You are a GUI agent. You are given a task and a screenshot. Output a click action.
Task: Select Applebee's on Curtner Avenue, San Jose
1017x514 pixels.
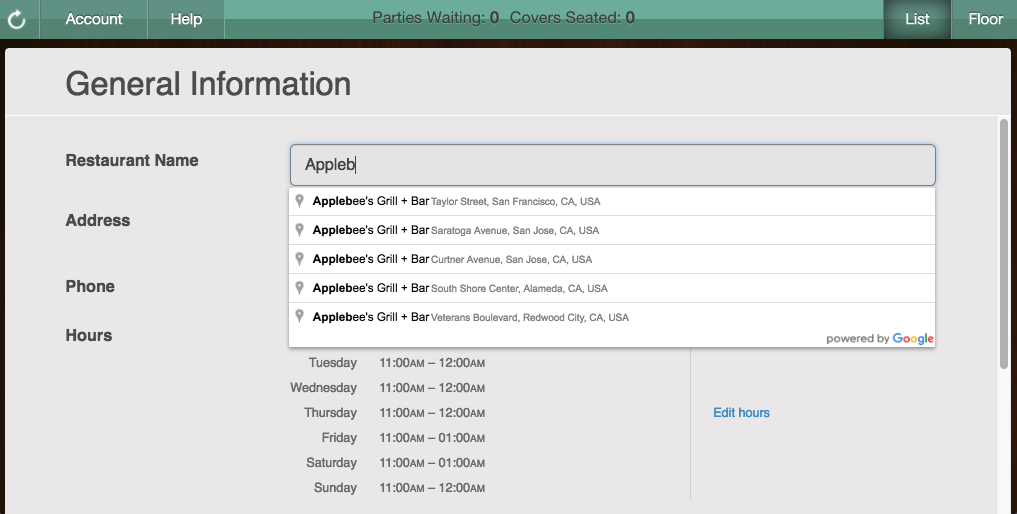[612, 259]
